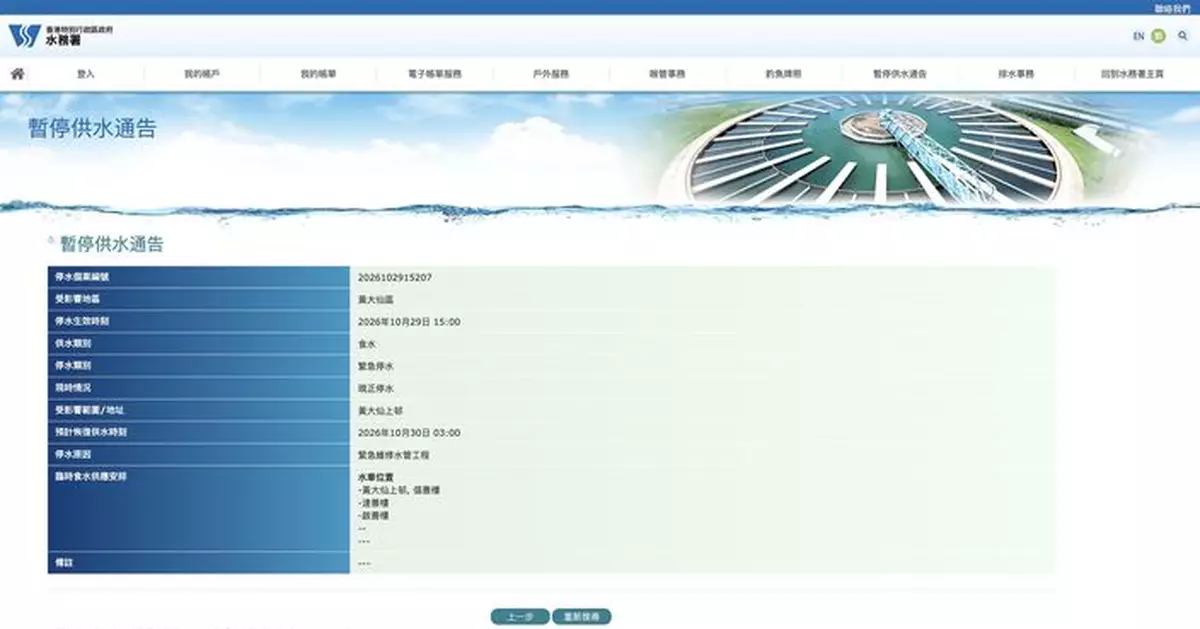This screenshot has width=1200, height=629.
Task: Go to the home page via house icon
Action: [x=17, y=74]
